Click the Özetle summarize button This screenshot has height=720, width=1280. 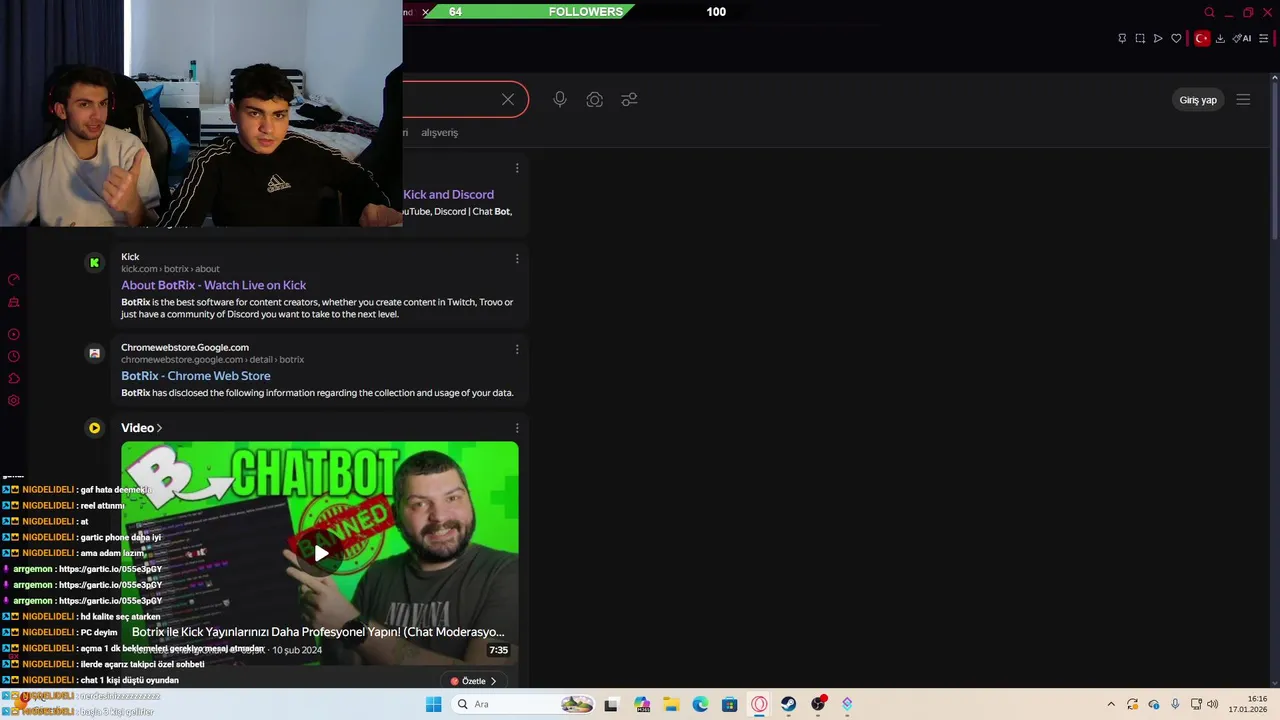coord(473,681)
